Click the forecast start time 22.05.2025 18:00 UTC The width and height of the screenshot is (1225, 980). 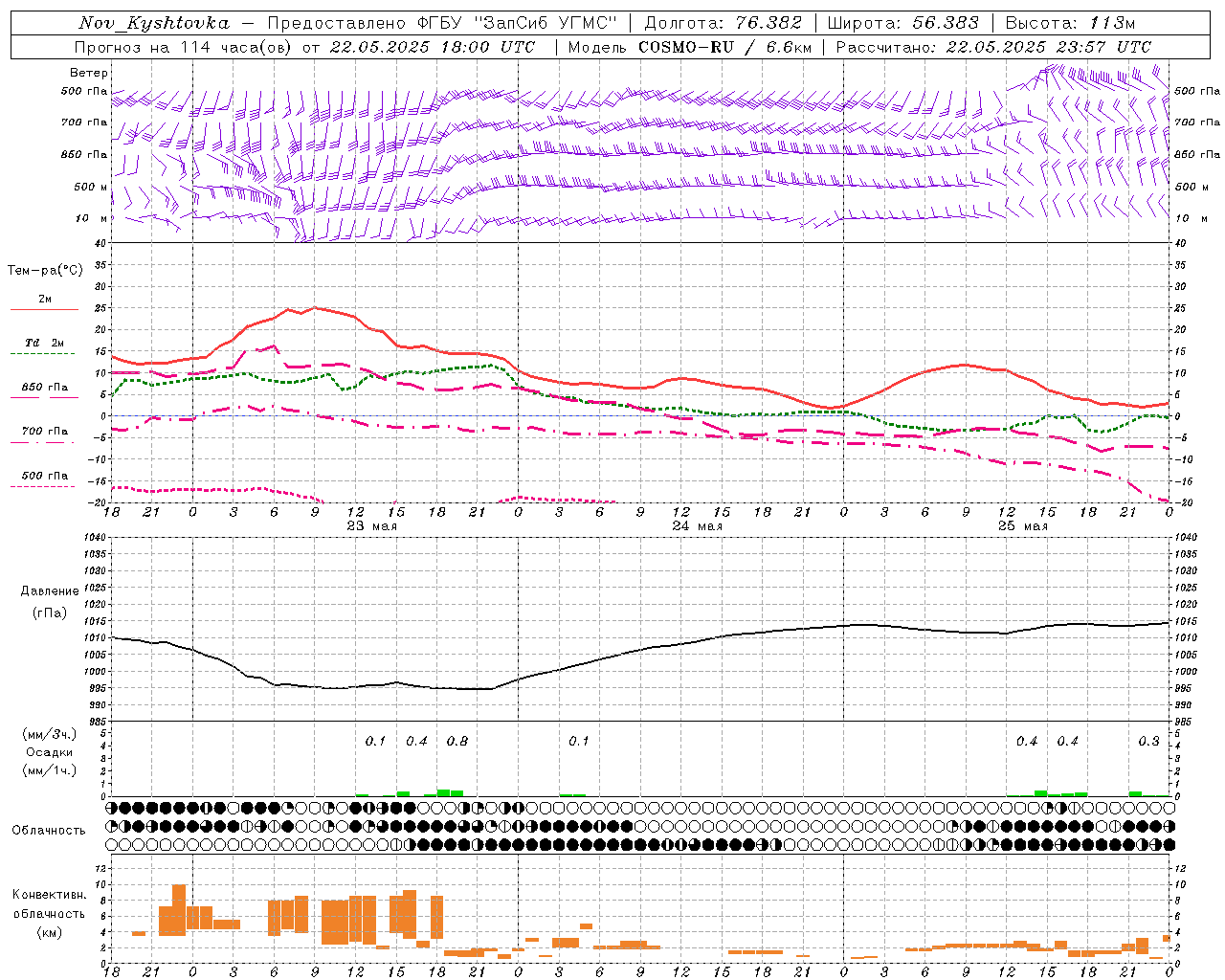point(432,47)
